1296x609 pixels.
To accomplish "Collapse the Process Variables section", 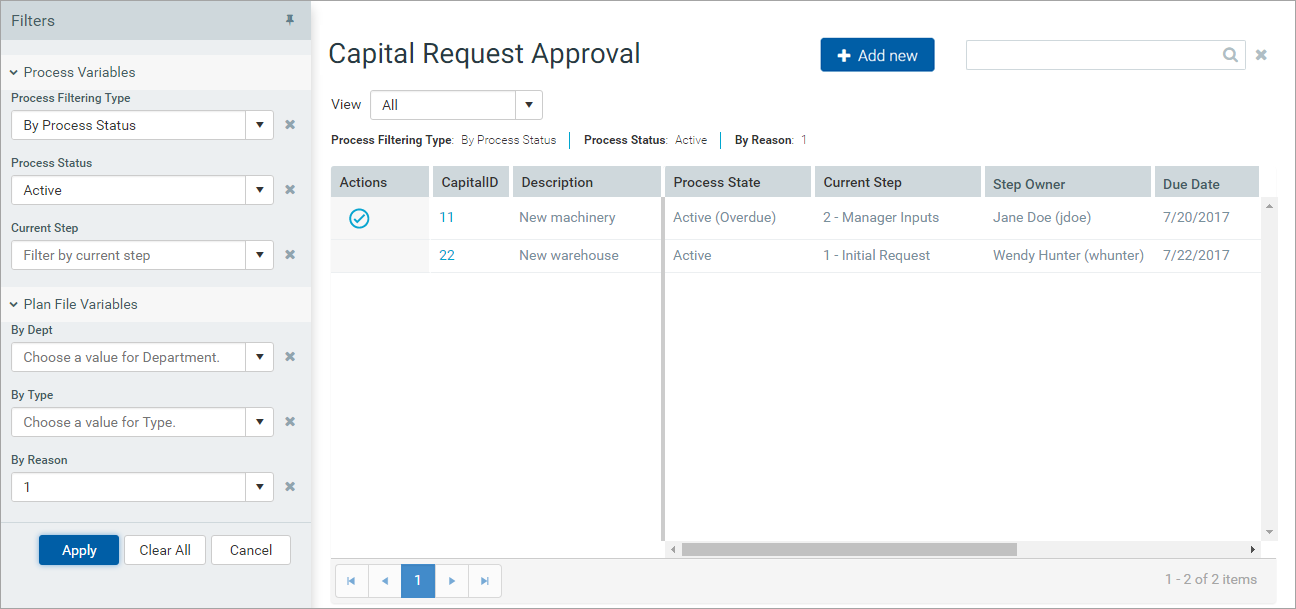I will pyautogui.click(x=15, y=72).
